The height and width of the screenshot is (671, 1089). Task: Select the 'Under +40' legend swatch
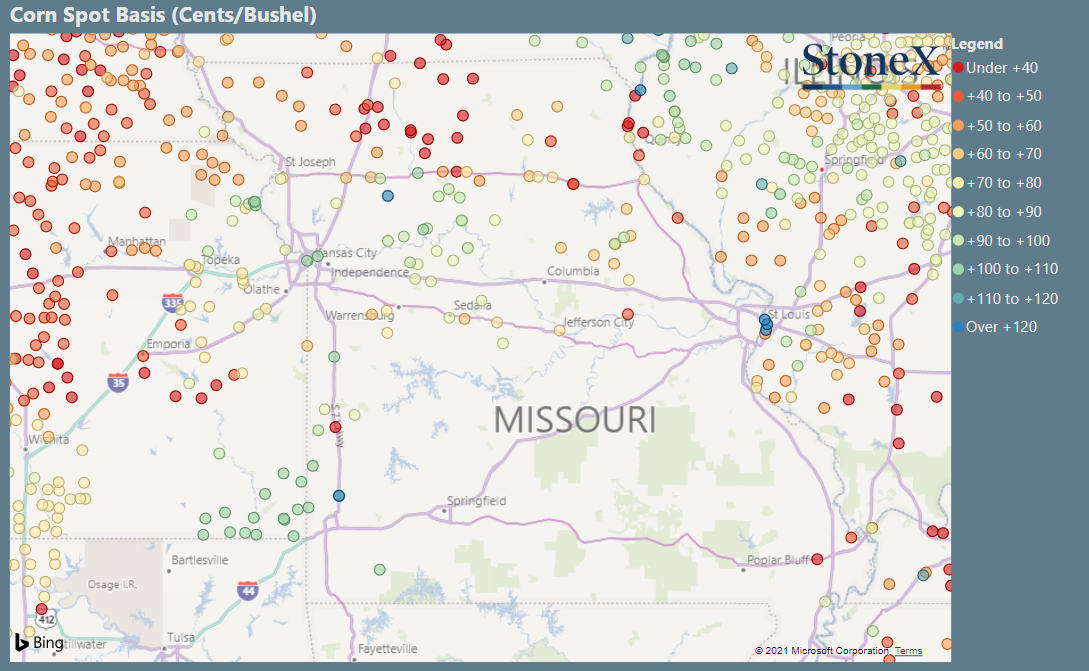pos(958,67)
